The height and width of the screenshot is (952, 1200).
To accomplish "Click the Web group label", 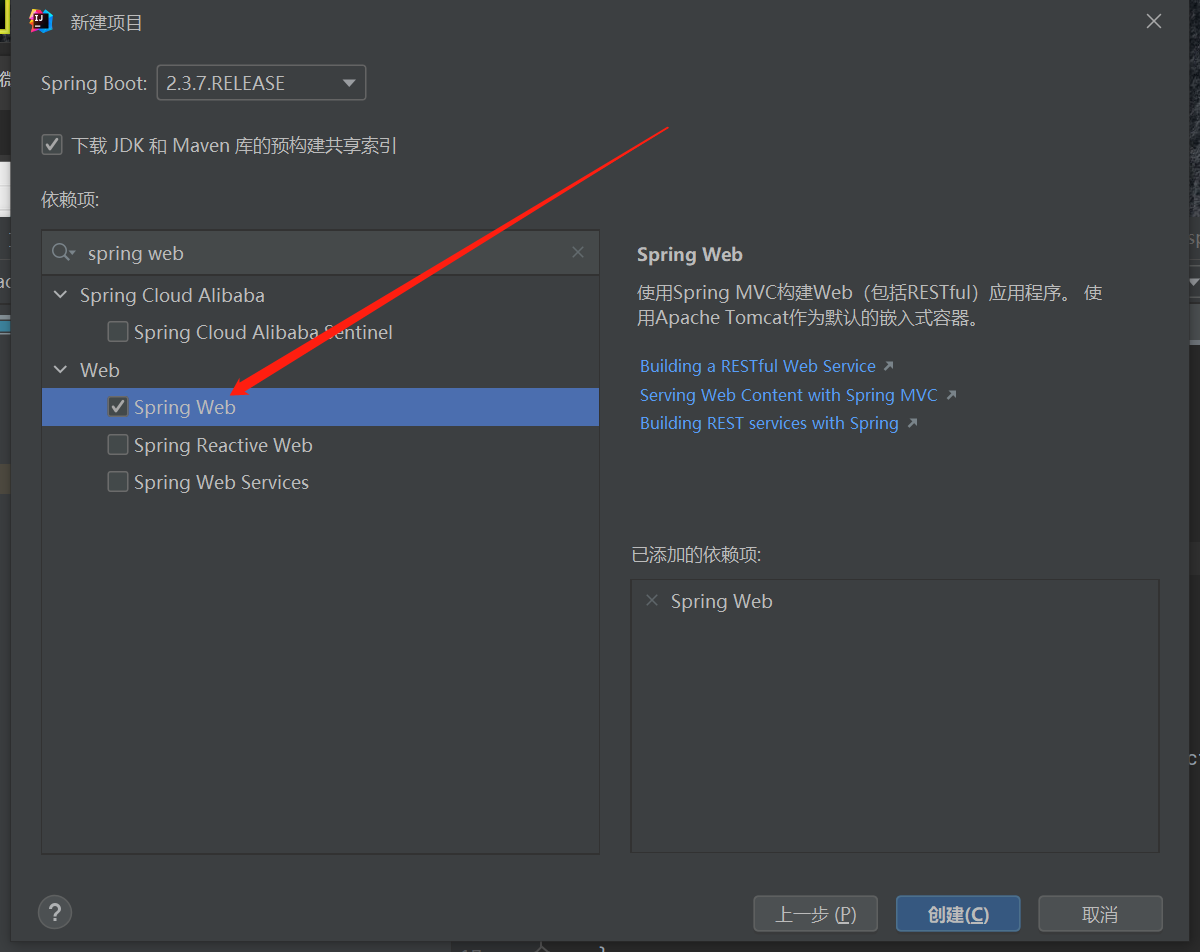I will [x=100, y=370].
